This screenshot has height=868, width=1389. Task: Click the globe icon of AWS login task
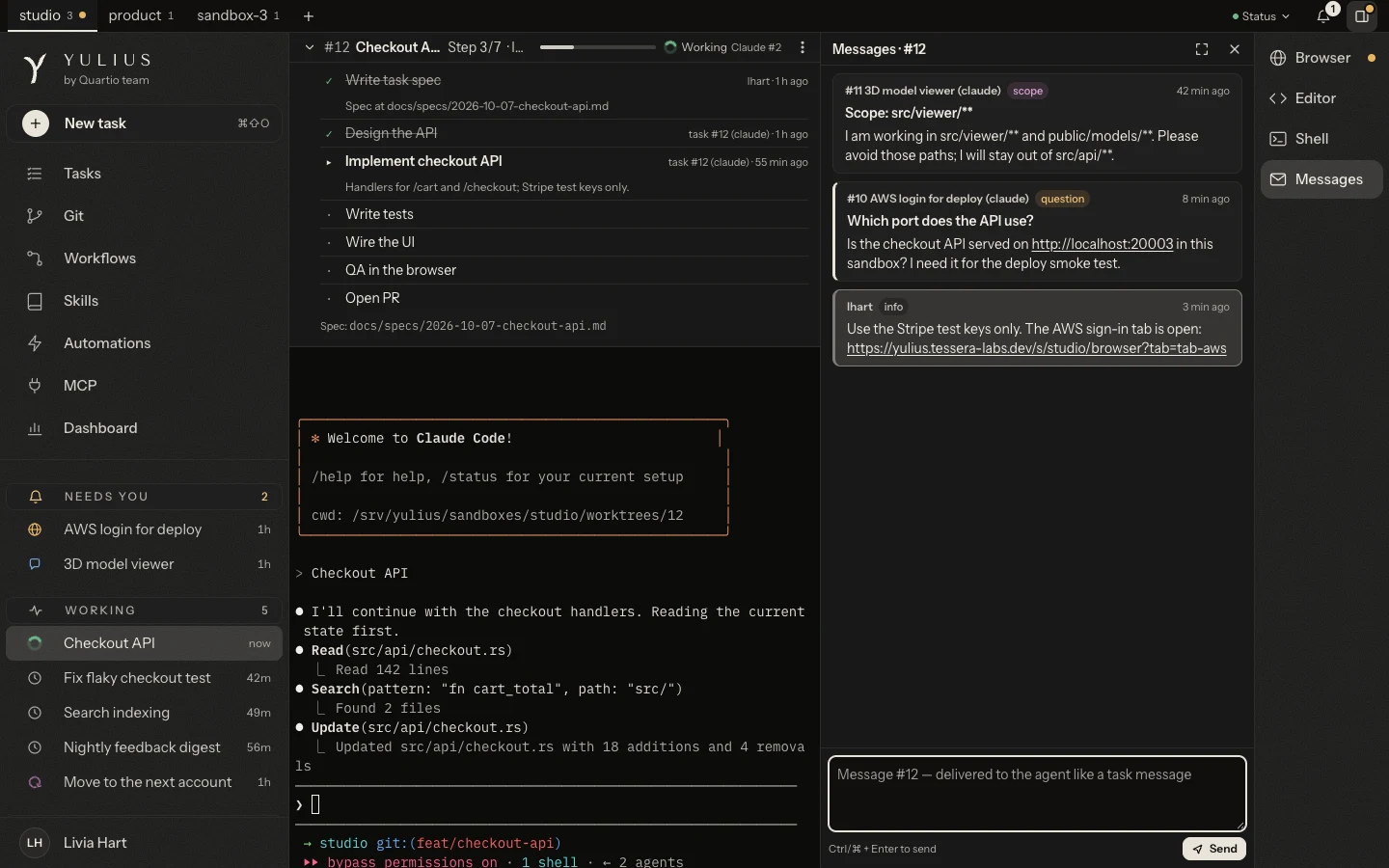(x=35, y=529)
